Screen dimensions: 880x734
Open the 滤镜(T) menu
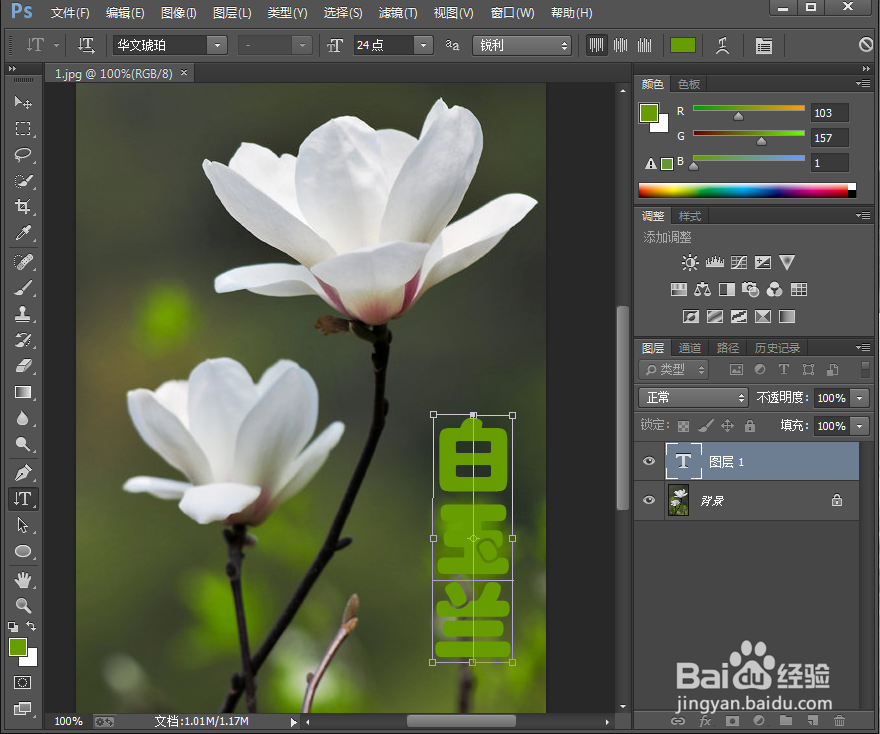tap(398, 12)
